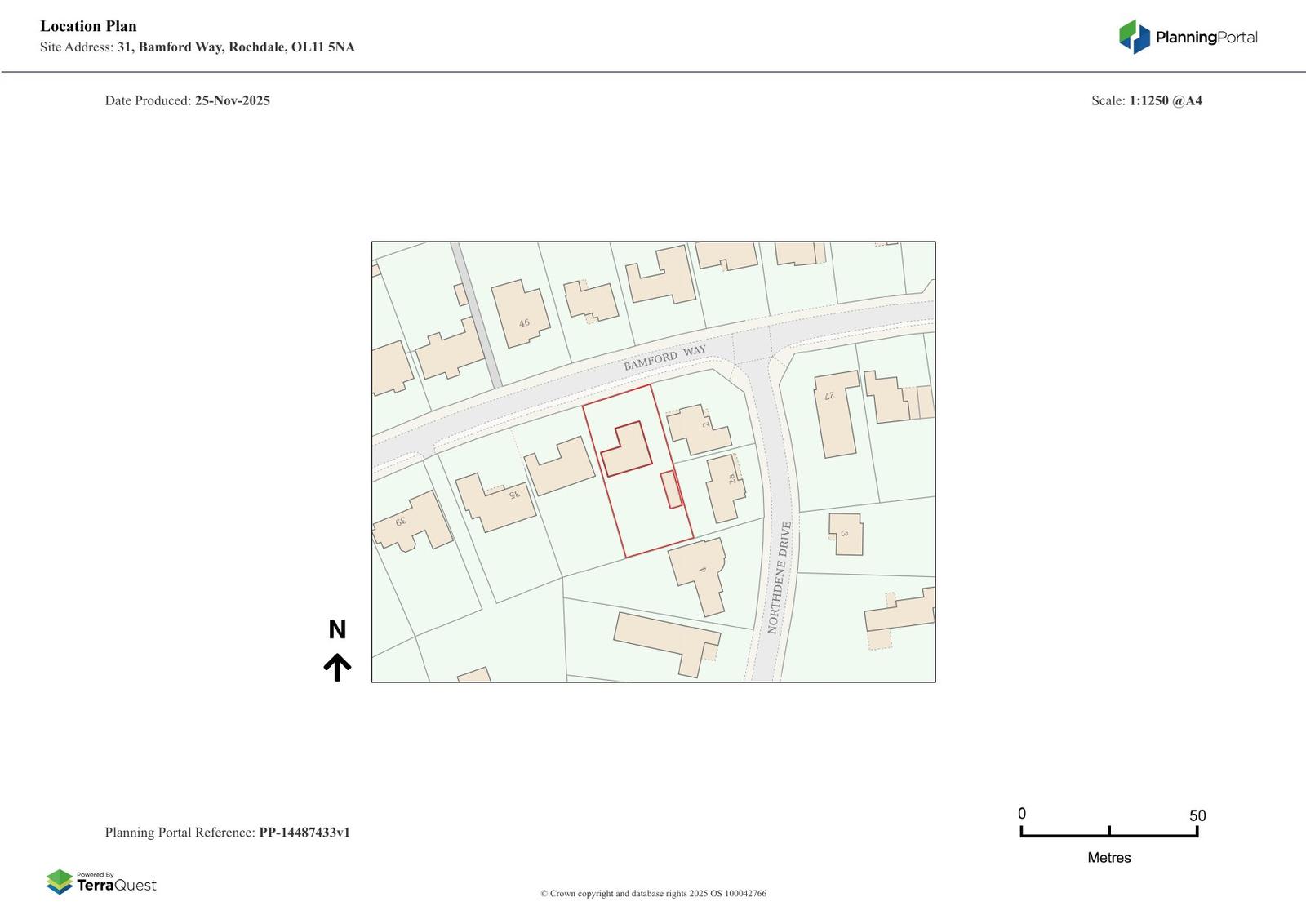Click the letter N above the arrow
The height and width of the screenshot is (924, 1306).
point(337,629)
